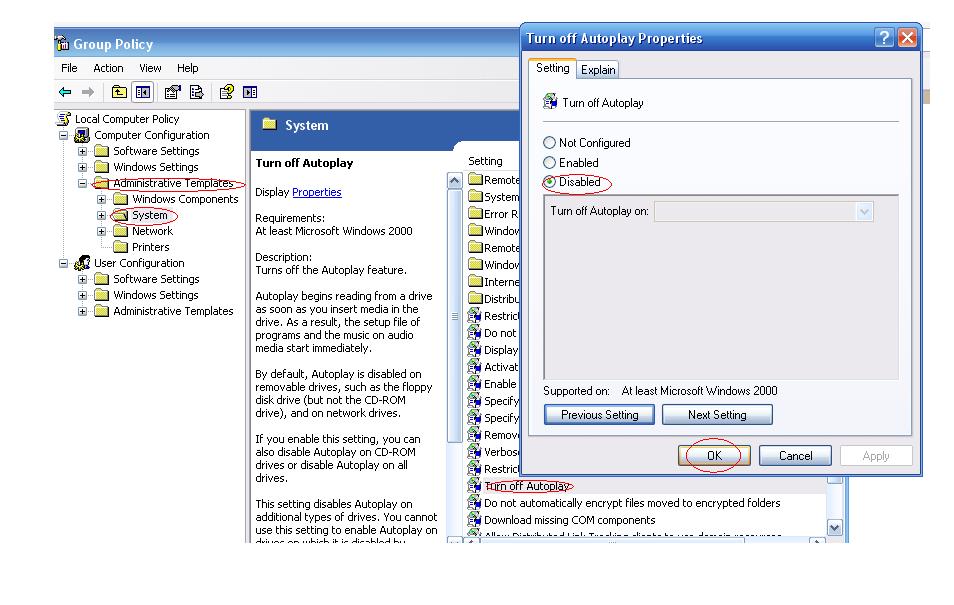Click the Distribu folder icon in the list

475,298
